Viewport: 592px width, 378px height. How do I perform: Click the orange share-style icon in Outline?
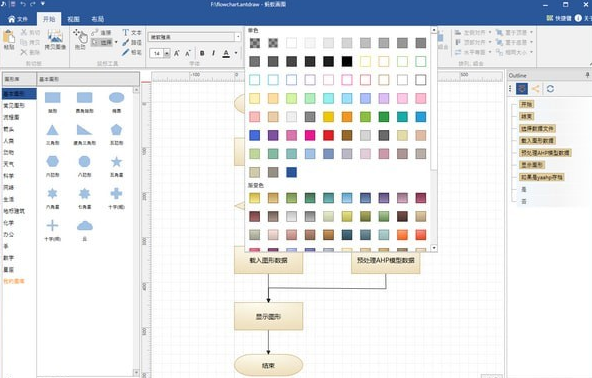535,89
